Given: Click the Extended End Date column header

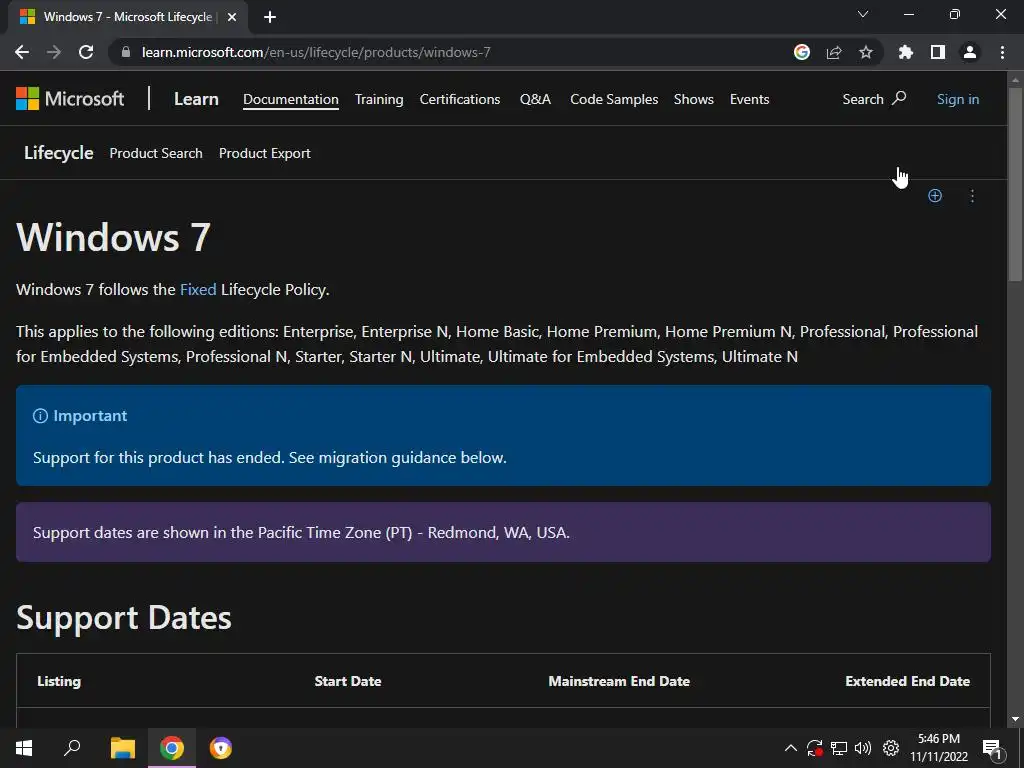Looking at the screenshot, I should [907, 681].
